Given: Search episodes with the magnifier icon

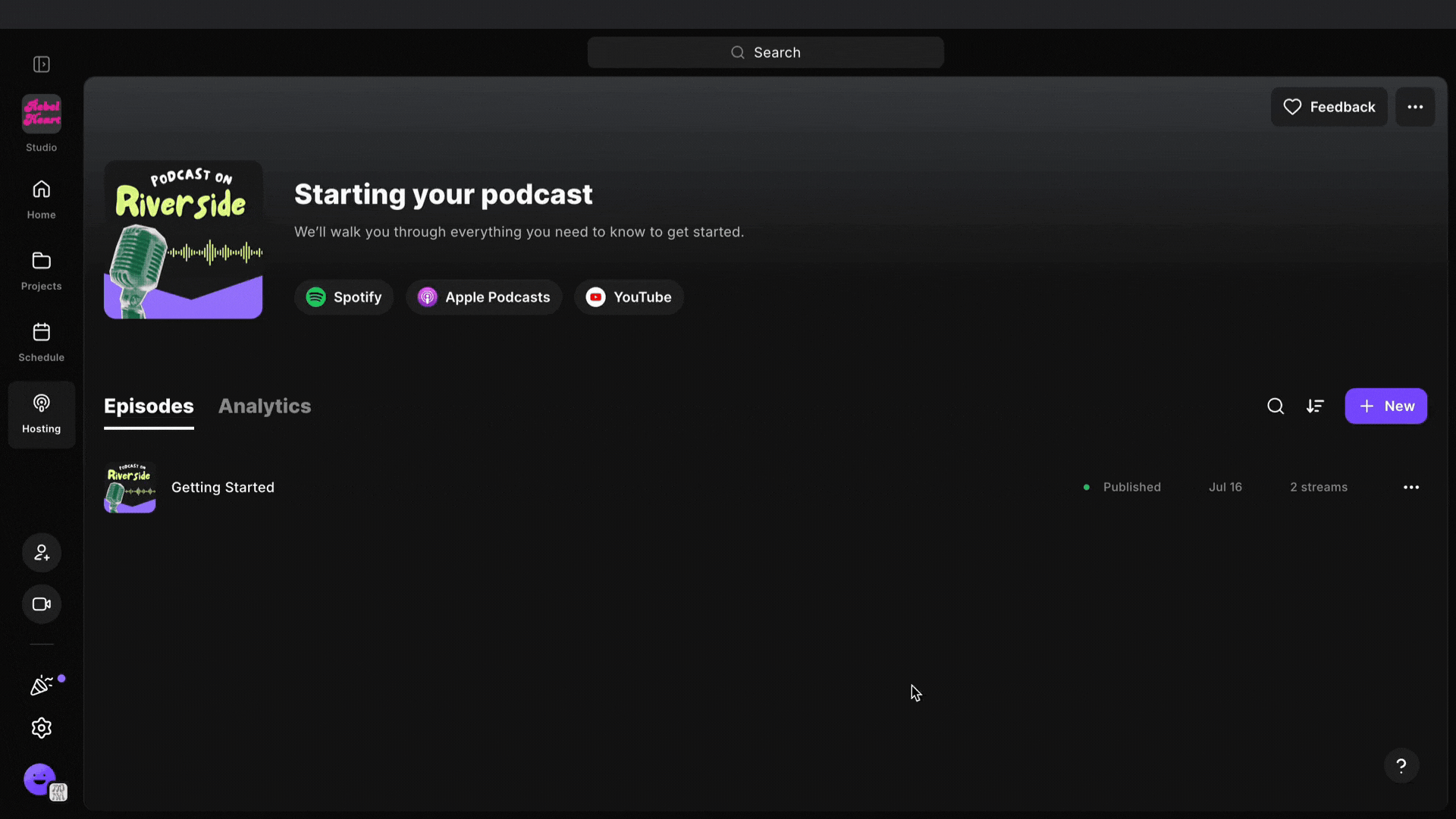Looking at the screenshot, I should pyautogui.click(x=1276, y=406).
